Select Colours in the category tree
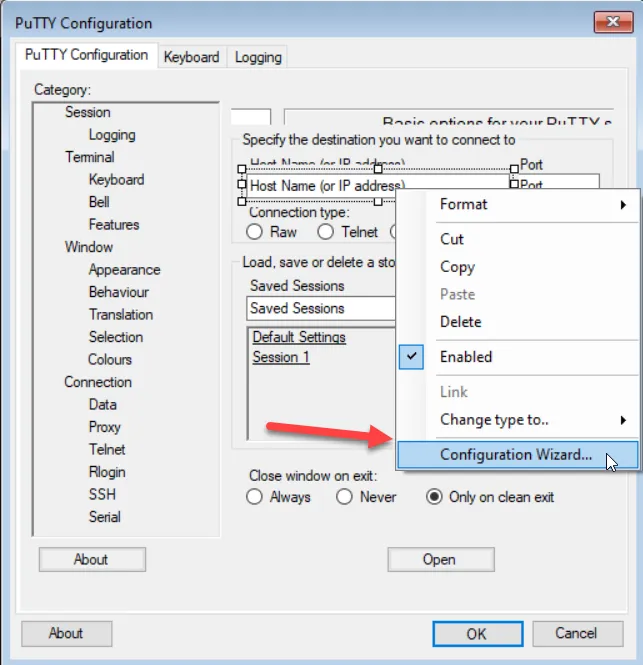The height and width of the screenshot is (665, 643). click(x=110, y=360)
